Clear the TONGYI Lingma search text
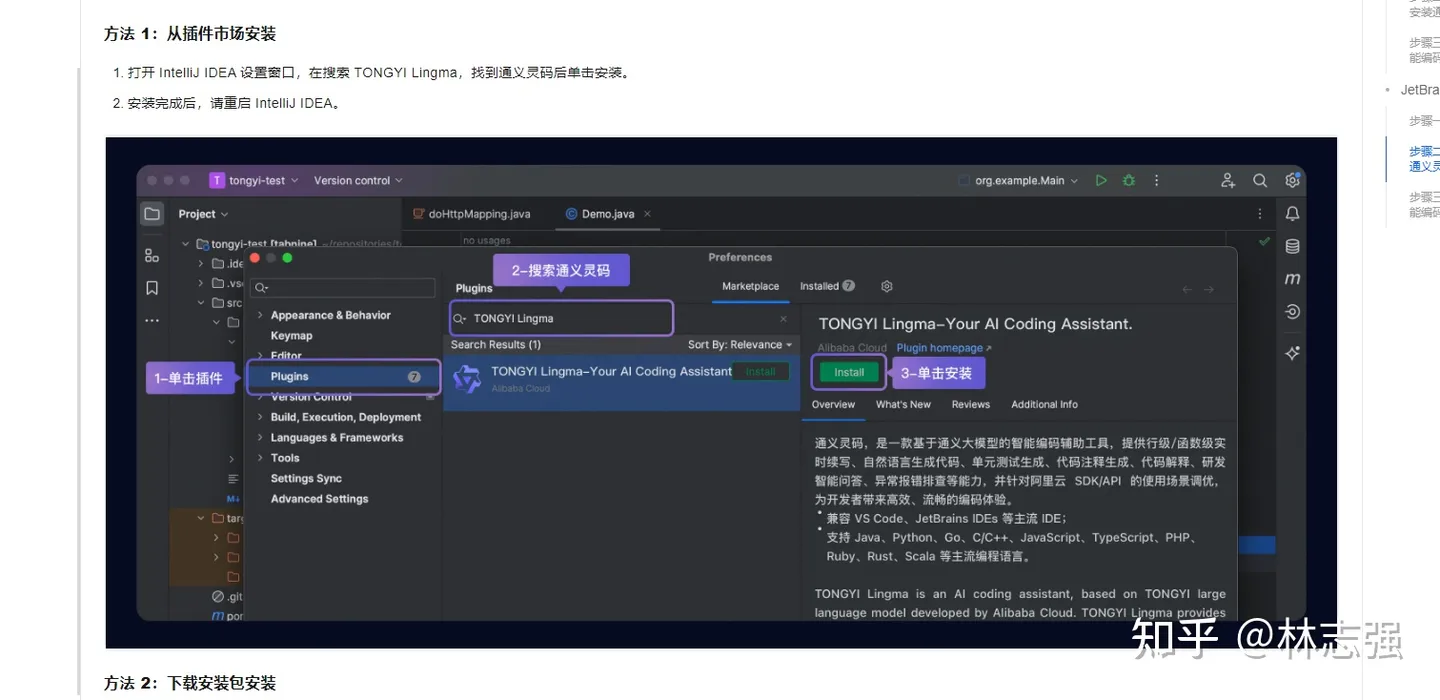1440x700 pixels. point(783,319)
